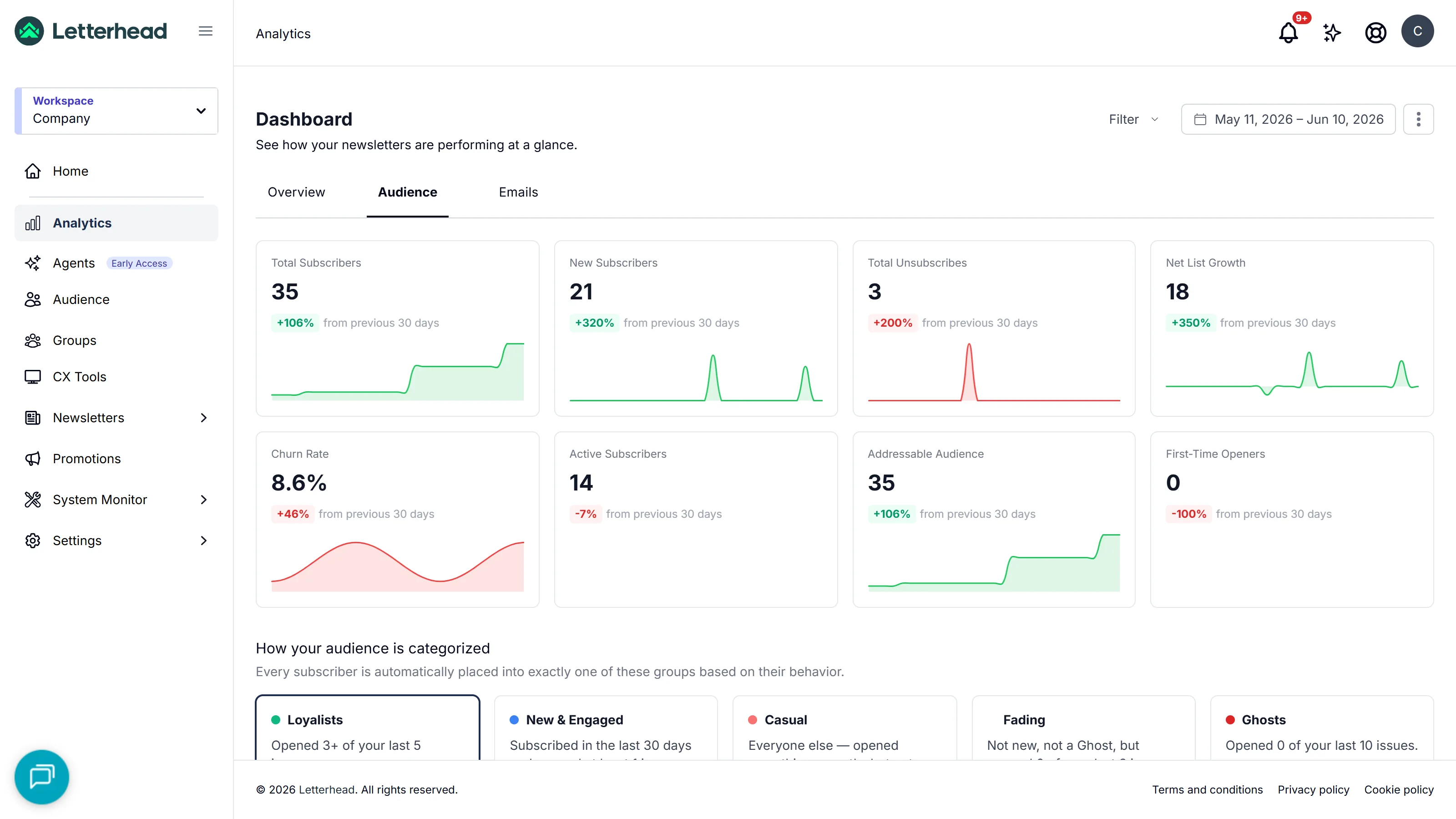Open the help lifebuoy icon

[1375, 33]
